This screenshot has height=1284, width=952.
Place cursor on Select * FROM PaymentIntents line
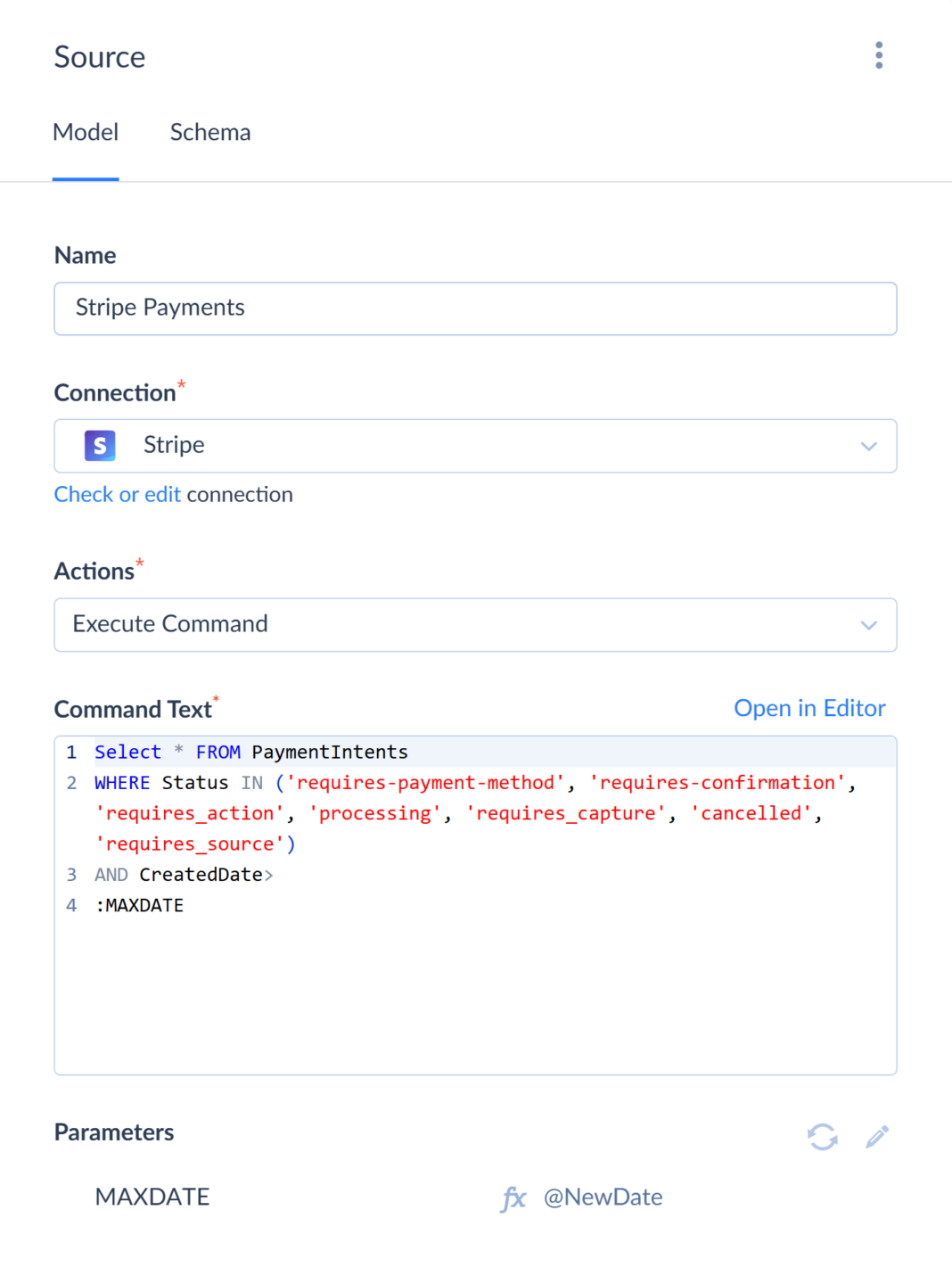[251, 753]
